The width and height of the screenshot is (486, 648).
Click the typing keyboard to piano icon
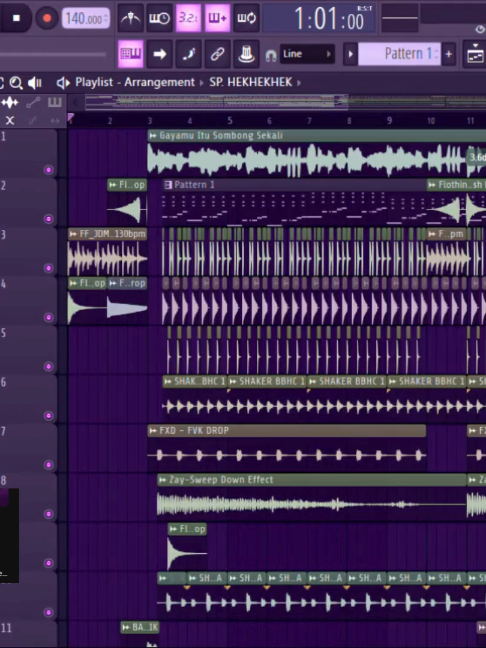pos(131,54)
